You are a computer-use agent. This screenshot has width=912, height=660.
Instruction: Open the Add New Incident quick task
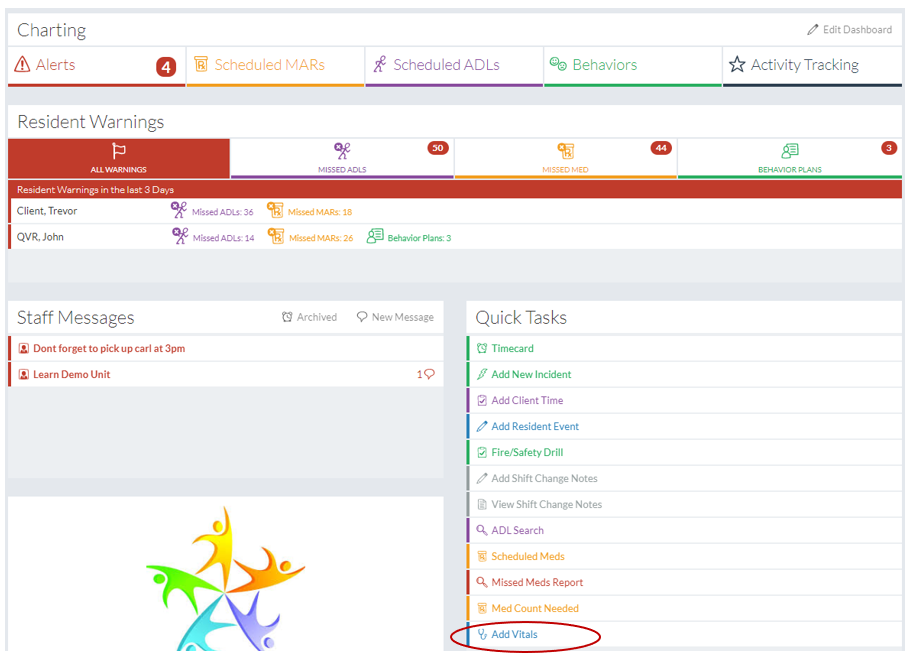531,375
